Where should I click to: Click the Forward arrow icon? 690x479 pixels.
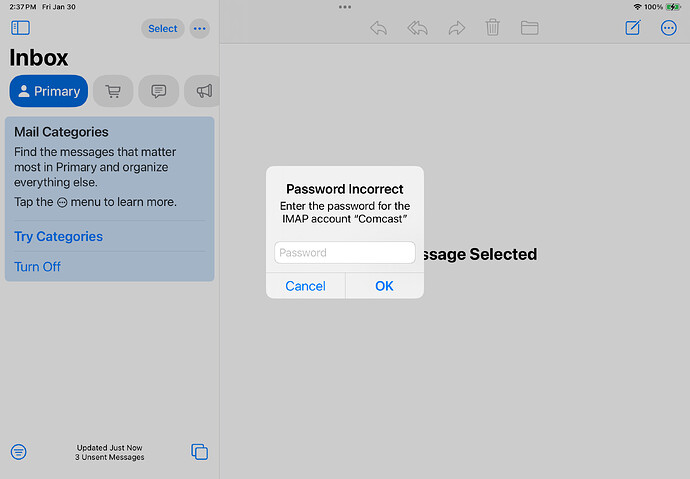tap(457, 28)
